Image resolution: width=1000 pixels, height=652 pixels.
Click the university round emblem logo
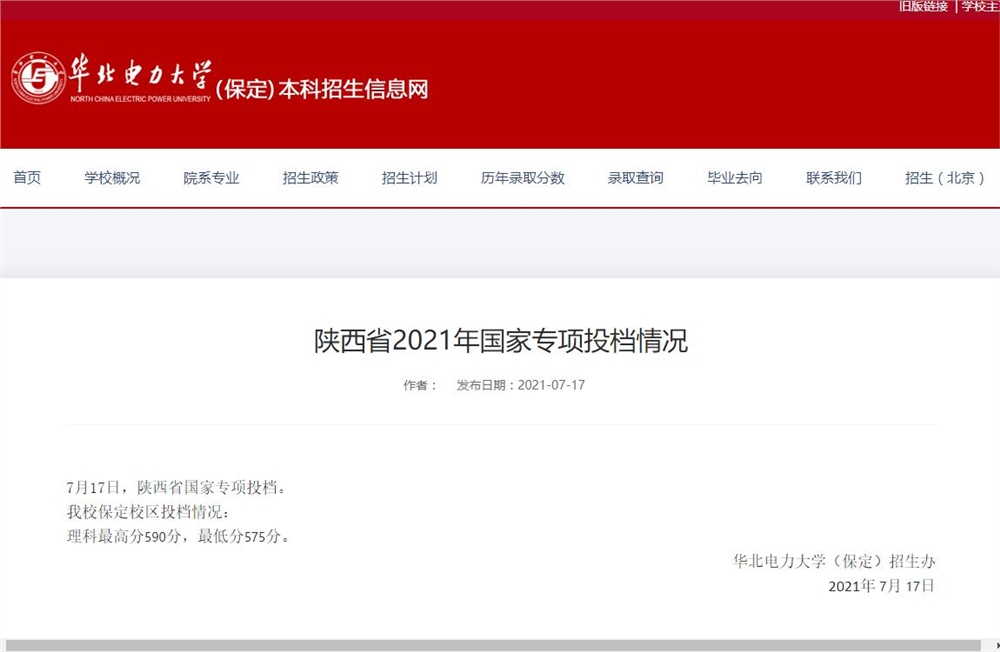point(38,78)
